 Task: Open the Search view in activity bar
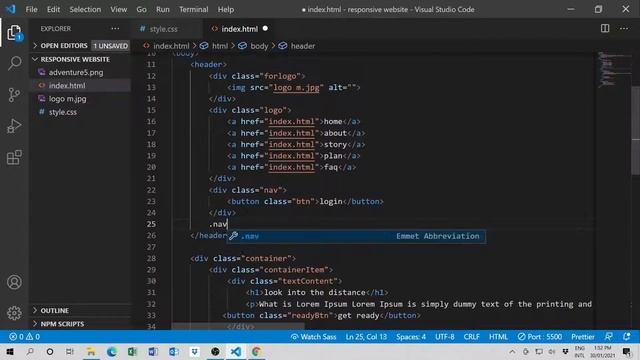14,63
